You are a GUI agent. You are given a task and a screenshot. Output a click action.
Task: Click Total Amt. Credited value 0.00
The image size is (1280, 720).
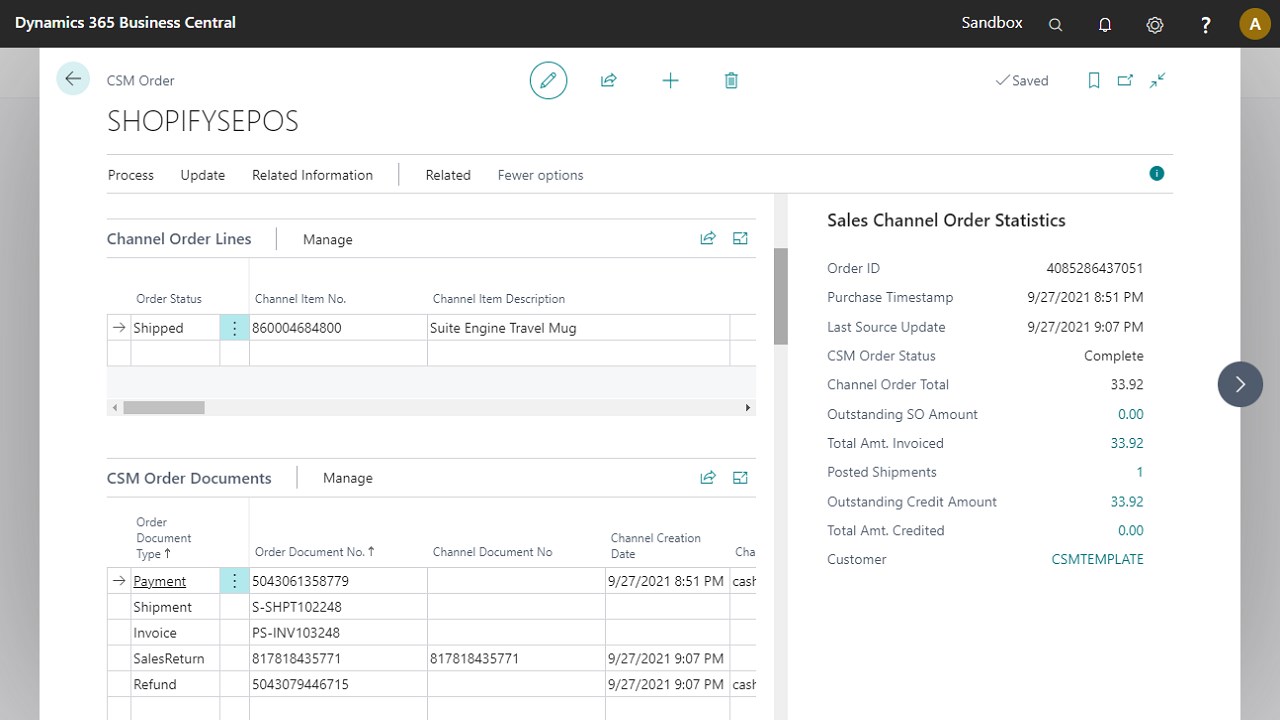pos(1131,531)
